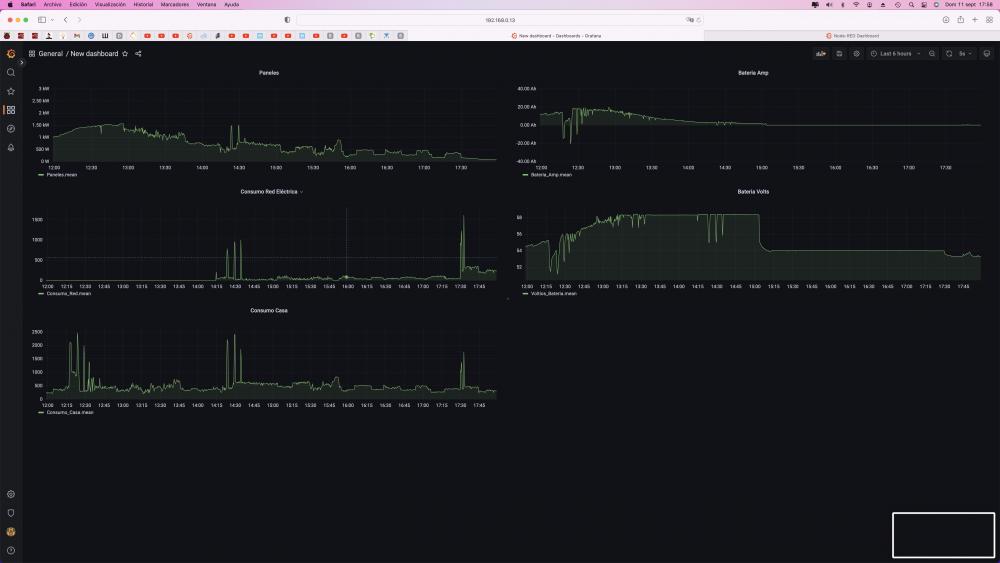Open the Explore compass icon
1000x563 pixels.
(x=11, y=129)
